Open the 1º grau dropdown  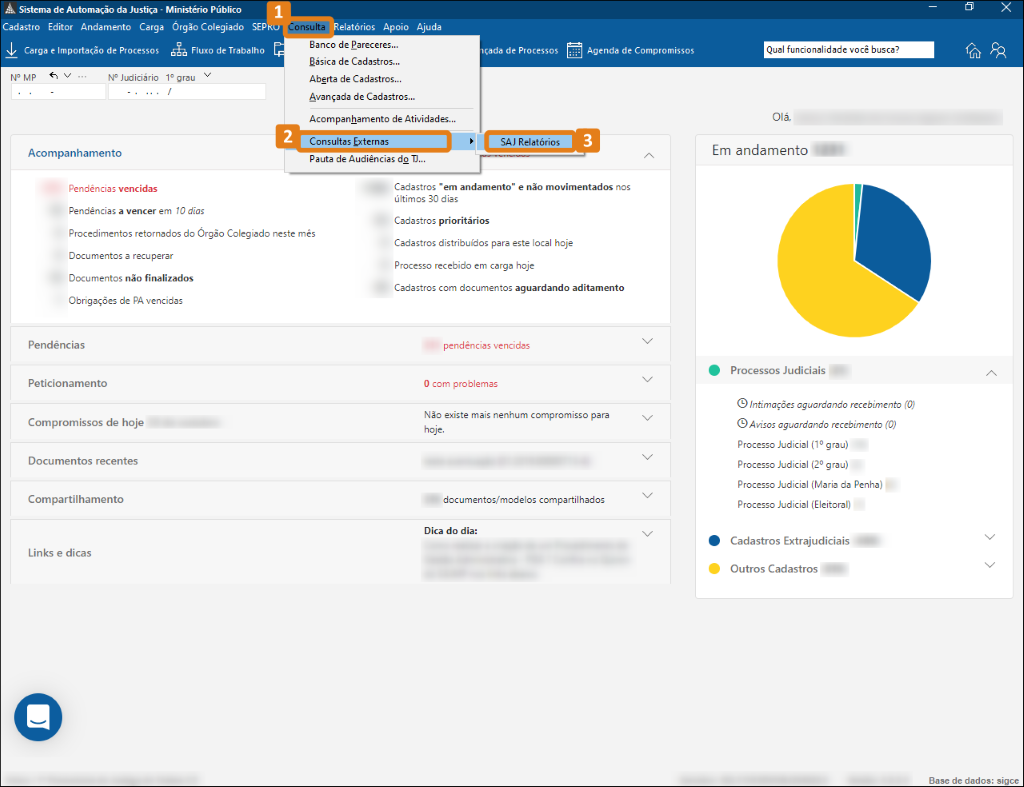(207, 76)
